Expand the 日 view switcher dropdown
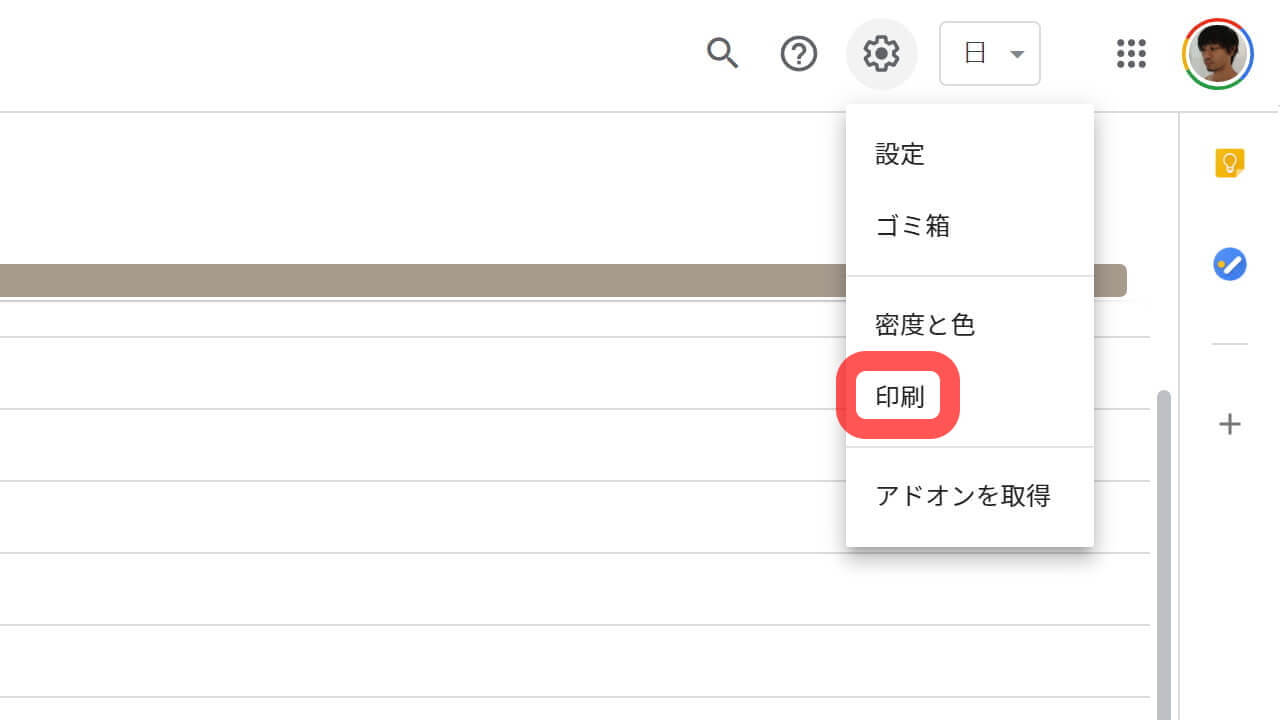The width and height of the screenshot is (1280, 720). [990, 54]
